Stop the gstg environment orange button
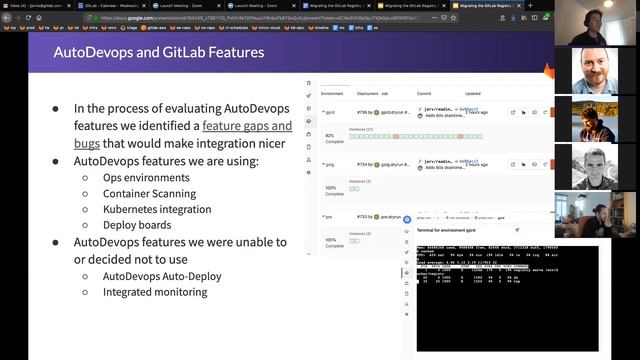The image size is (640, 360). click(x=552, y=164)
